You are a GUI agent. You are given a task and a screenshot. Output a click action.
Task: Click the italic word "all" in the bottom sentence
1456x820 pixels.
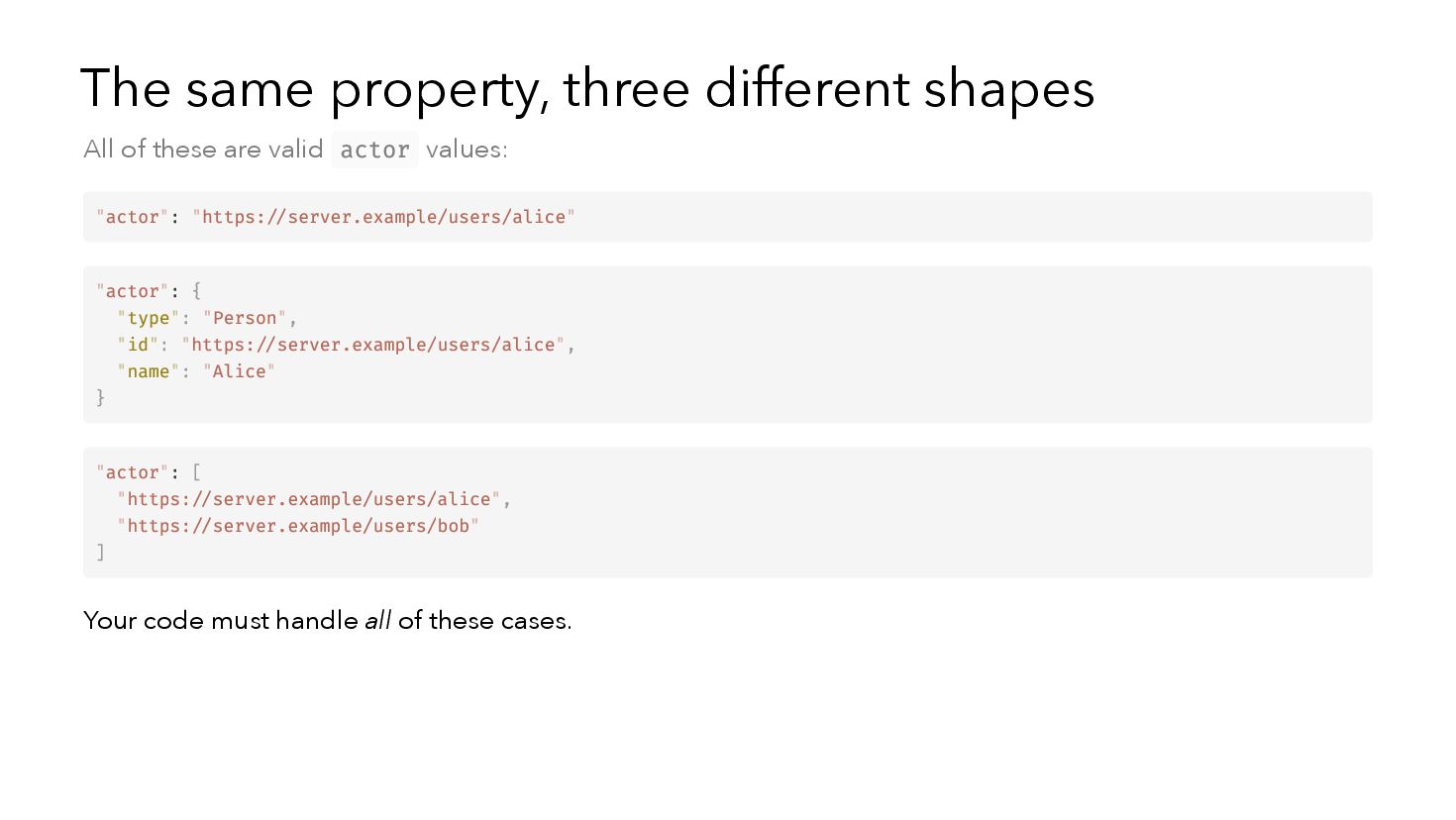tap(377, 621)
